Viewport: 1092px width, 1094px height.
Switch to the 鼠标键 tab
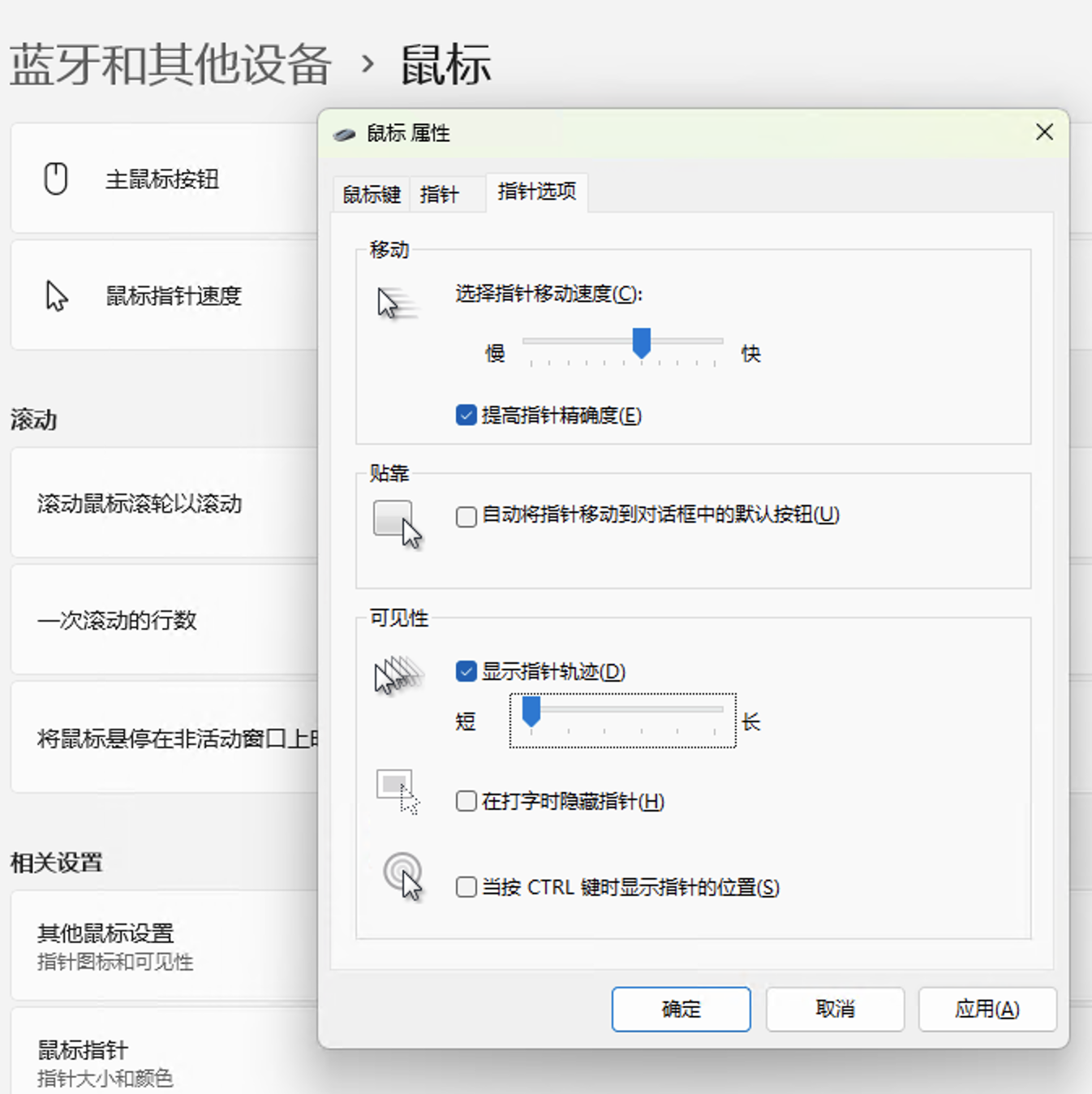(x=372, y=195)
